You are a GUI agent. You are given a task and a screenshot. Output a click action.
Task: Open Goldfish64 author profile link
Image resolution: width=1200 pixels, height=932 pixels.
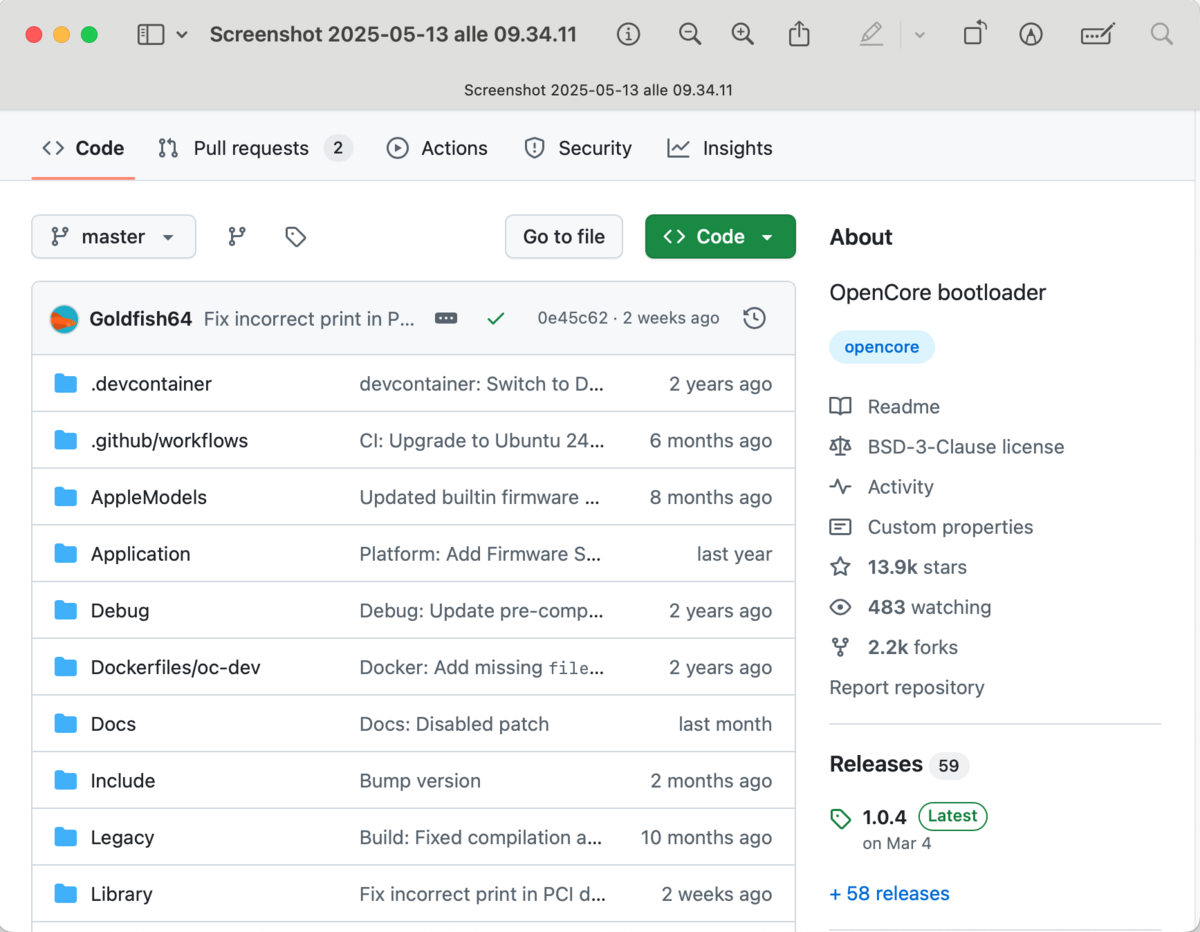click(x=141, y=319)
